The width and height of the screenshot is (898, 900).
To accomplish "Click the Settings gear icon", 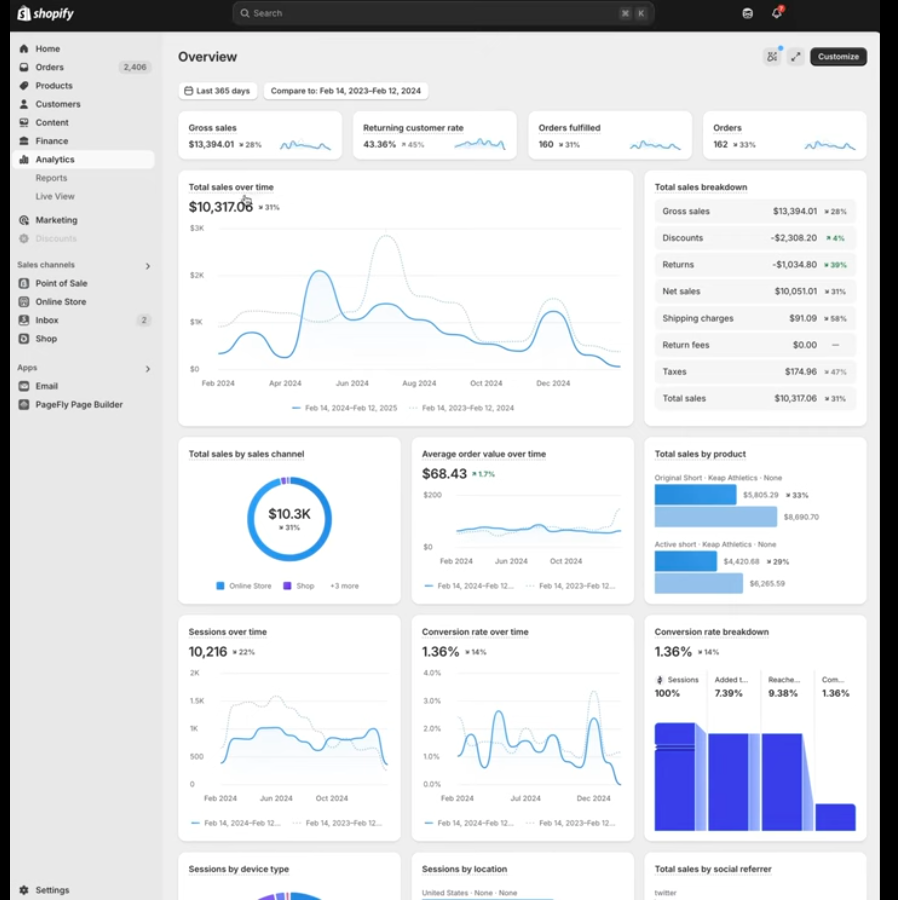I will [25, 890].
